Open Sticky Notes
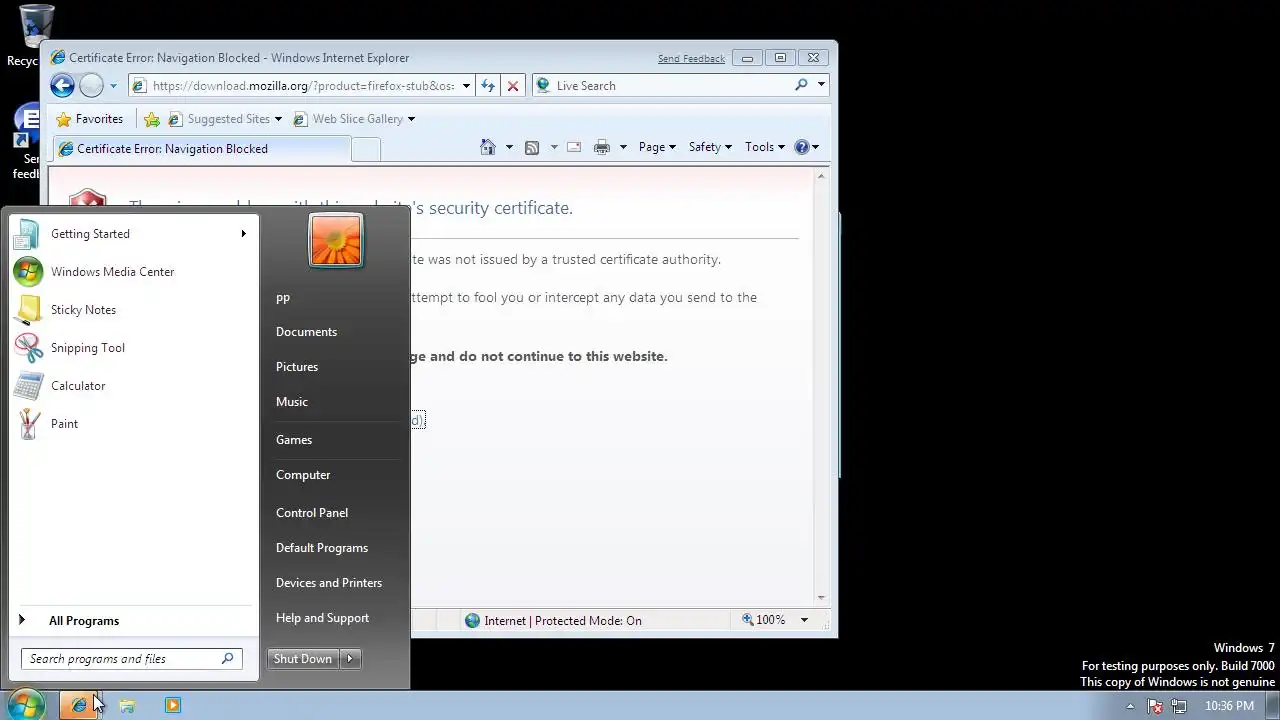1280x720 pixels. coord(133,310)
